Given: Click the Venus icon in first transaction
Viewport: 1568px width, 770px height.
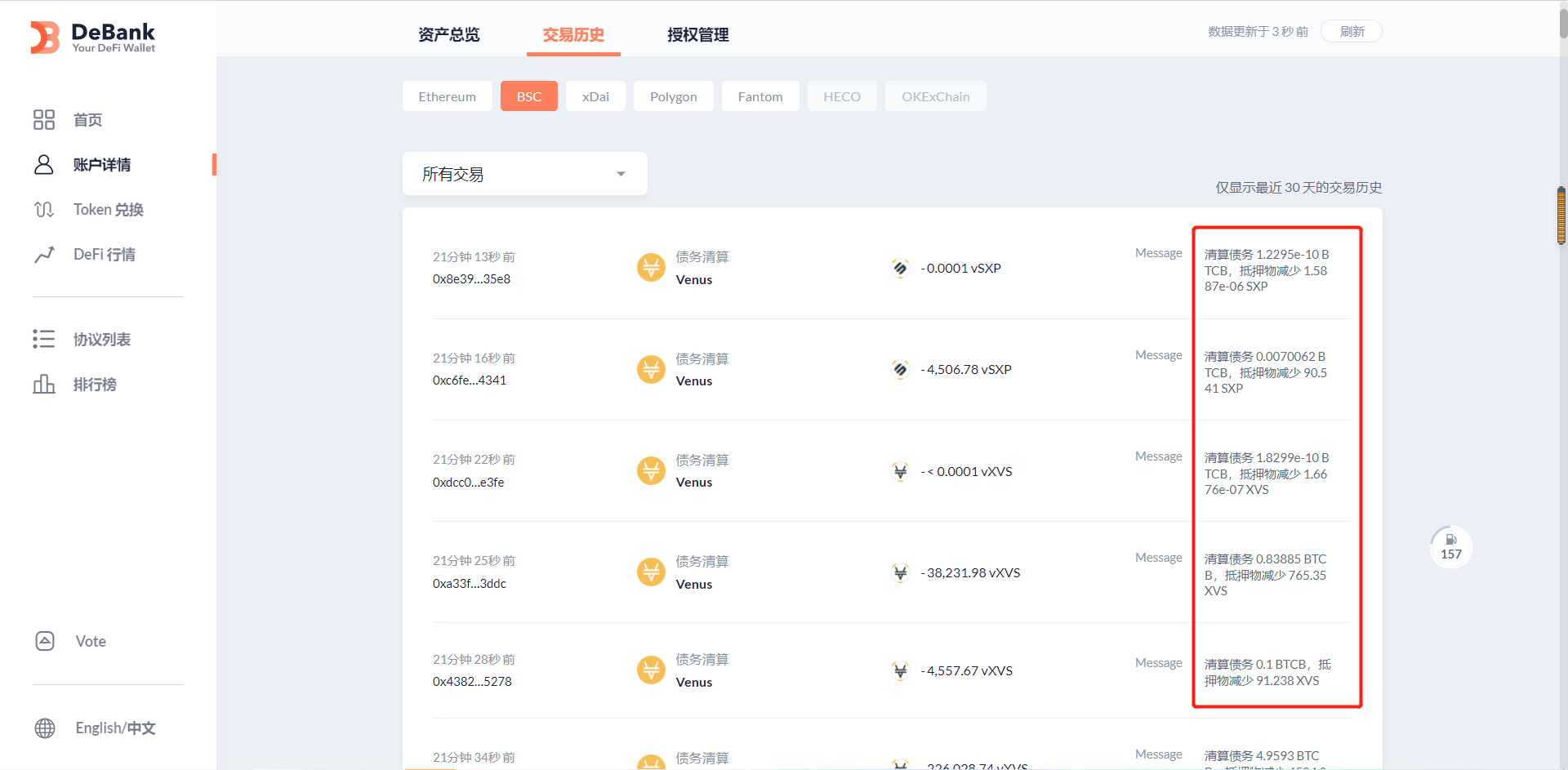Looking at the screenshot, I should click(651, 268).
